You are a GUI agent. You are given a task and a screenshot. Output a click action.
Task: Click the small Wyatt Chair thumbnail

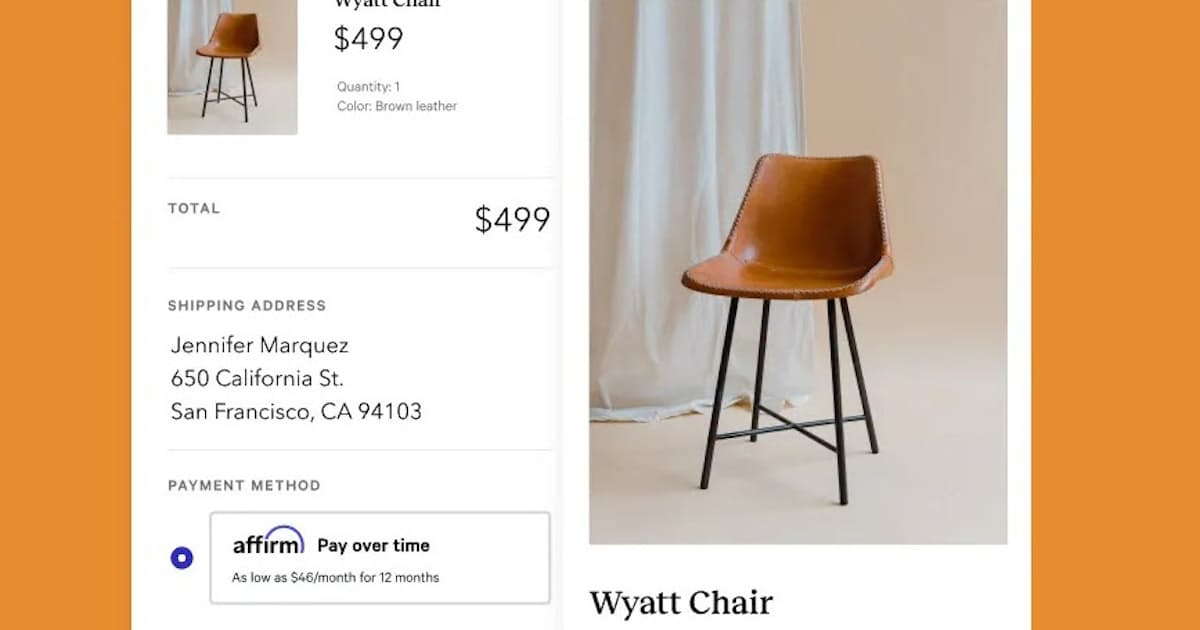[232, 67]
